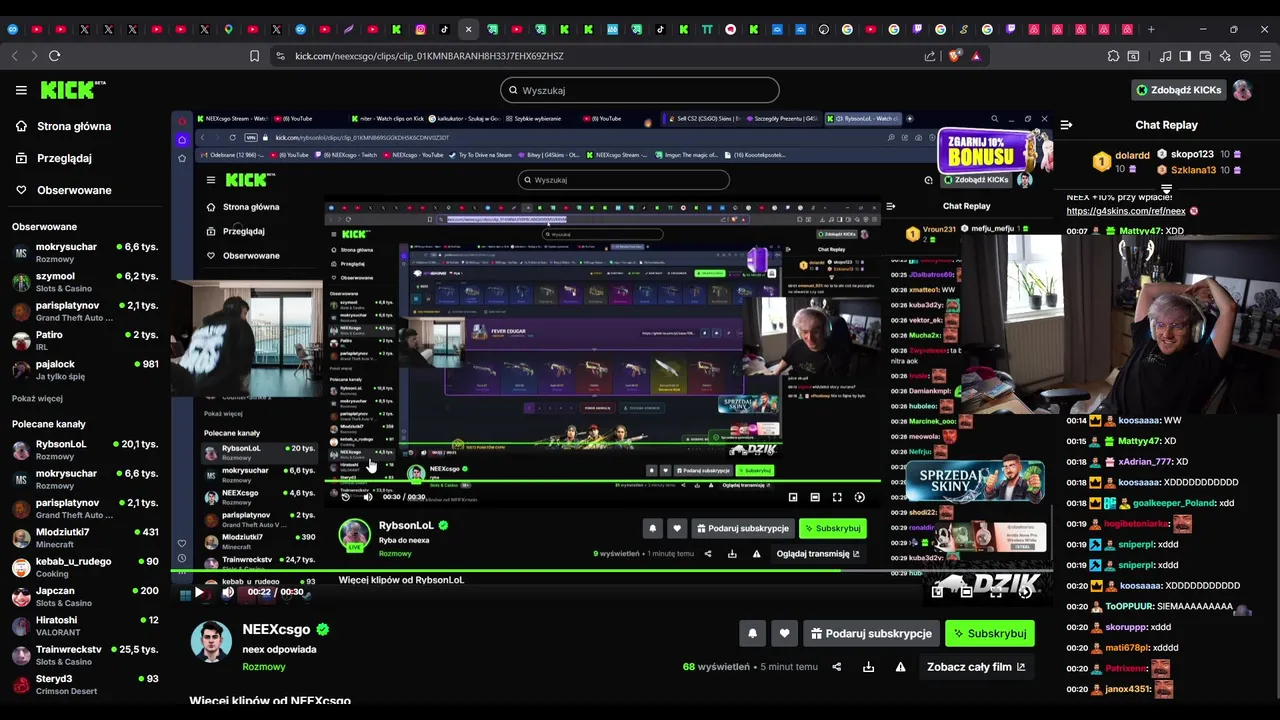Open kebab_u_rudego Cooking channel

(84, 567)
